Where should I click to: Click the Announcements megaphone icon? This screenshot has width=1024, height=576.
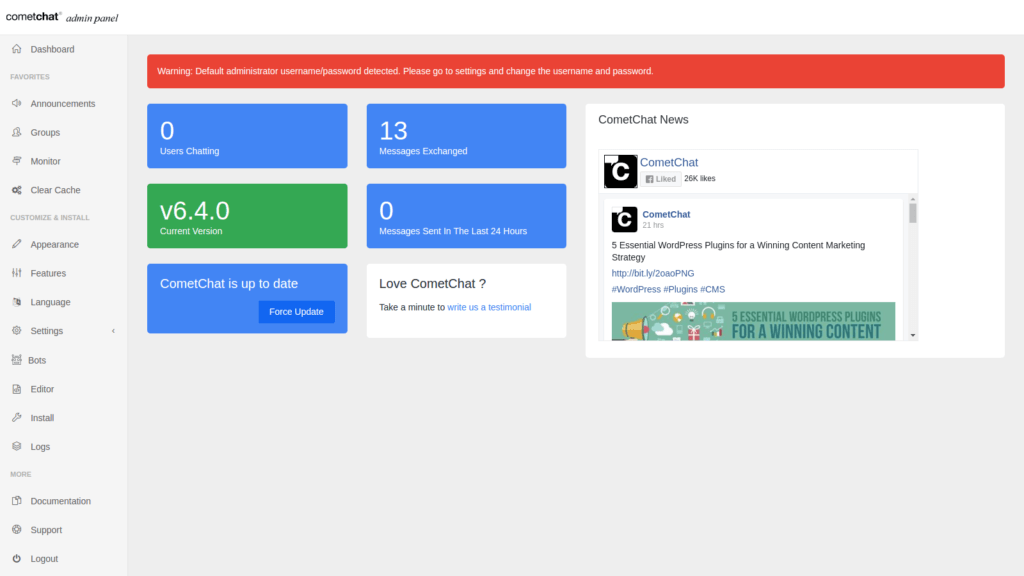click(x=16, y=103)
